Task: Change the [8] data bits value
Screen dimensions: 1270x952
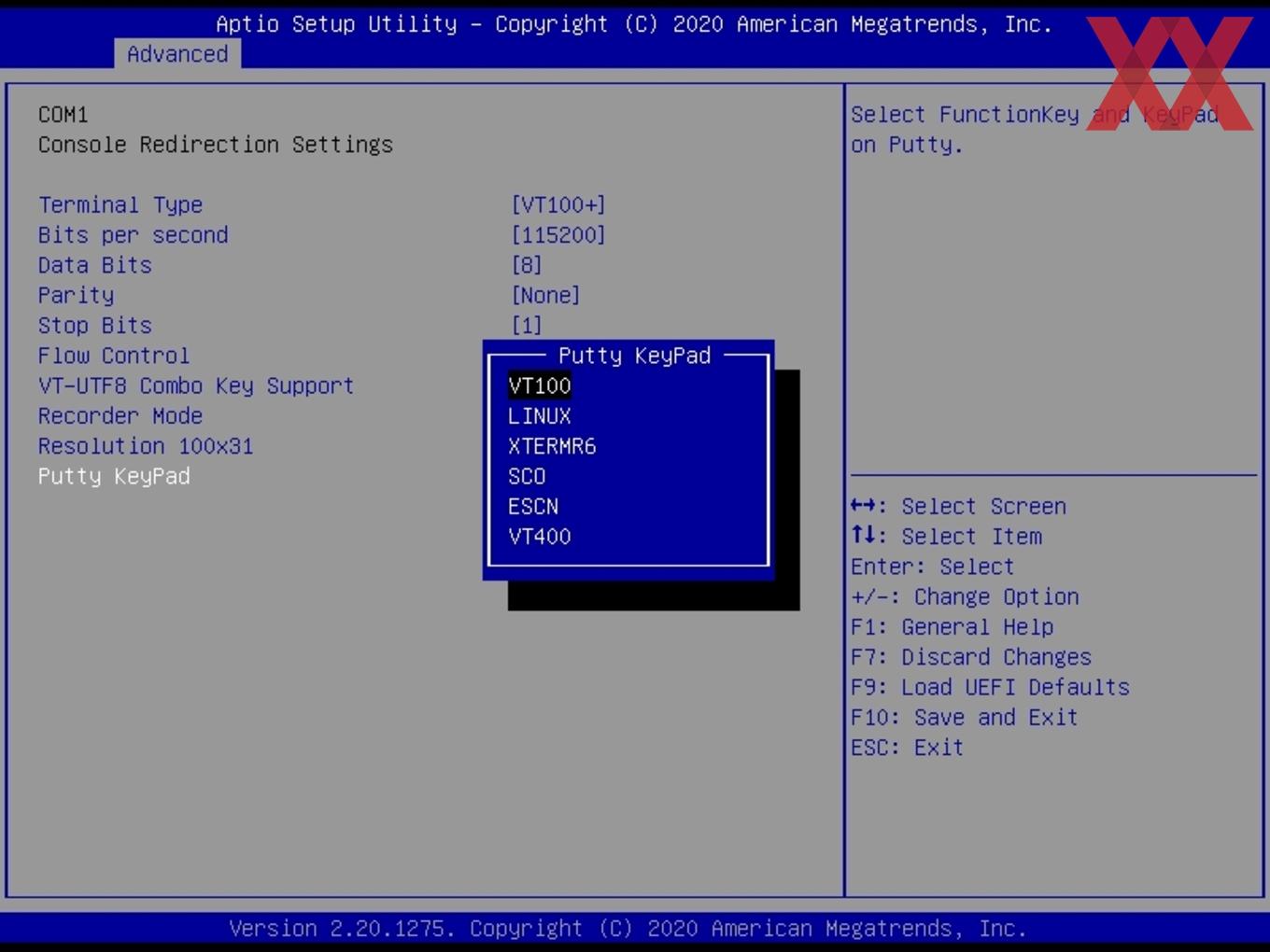Action: coord(527,265)
